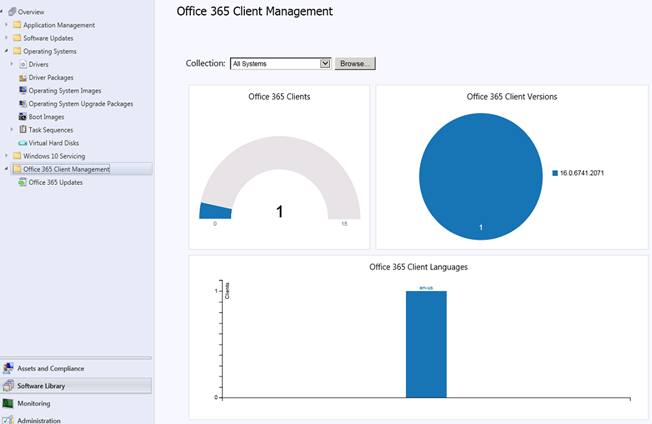
Task: Collapse the Office 365 Client Management node
Action: 6,169
